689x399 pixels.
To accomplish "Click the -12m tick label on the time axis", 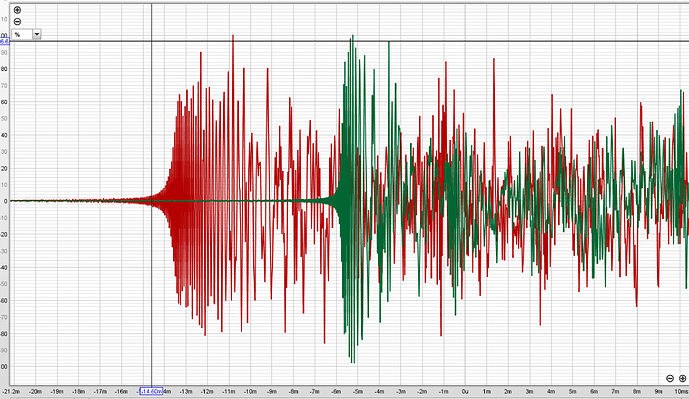I will 207,392.
